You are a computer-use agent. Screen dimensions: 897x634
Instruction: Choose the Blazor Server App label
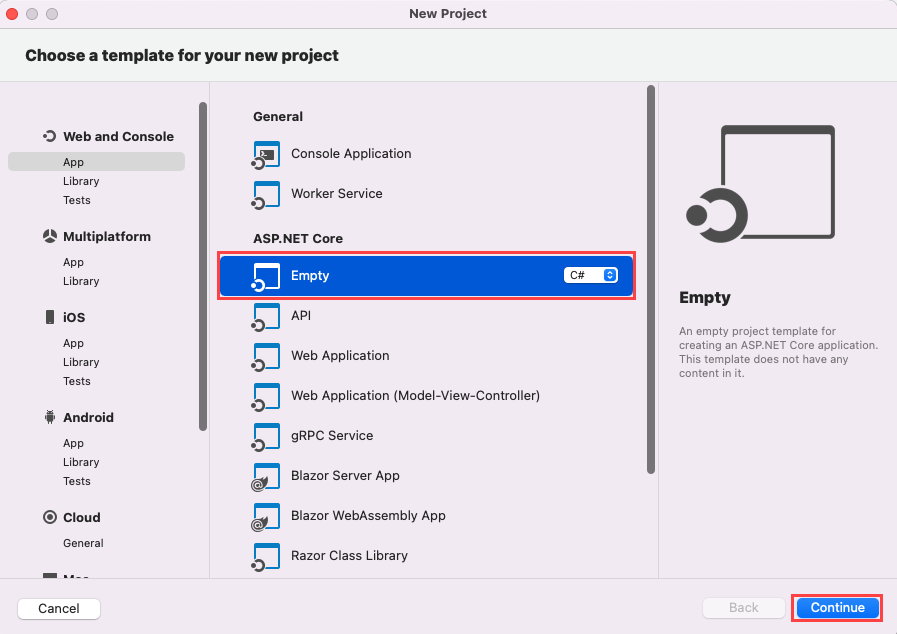346,476
